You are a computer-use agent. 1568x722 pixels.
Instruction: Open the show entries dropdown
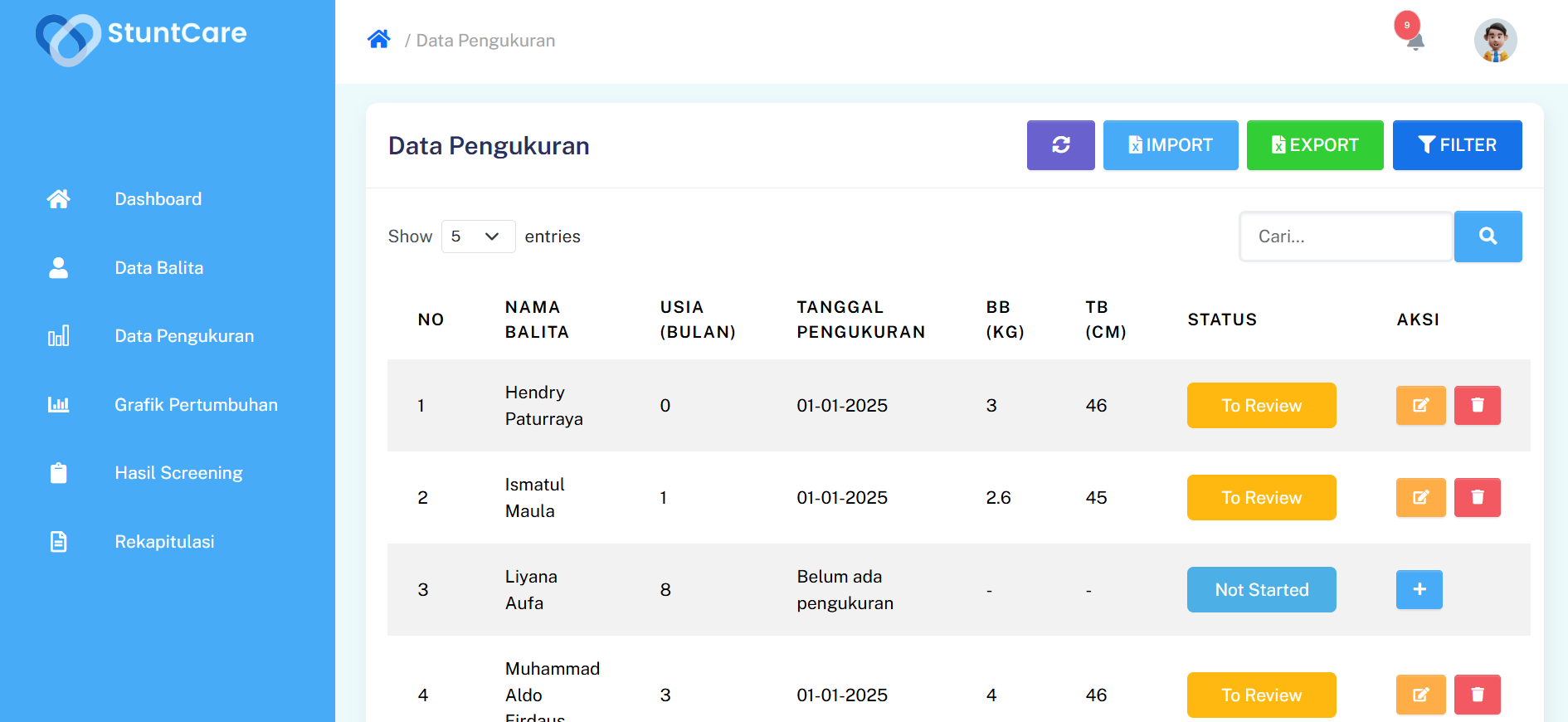478,237
